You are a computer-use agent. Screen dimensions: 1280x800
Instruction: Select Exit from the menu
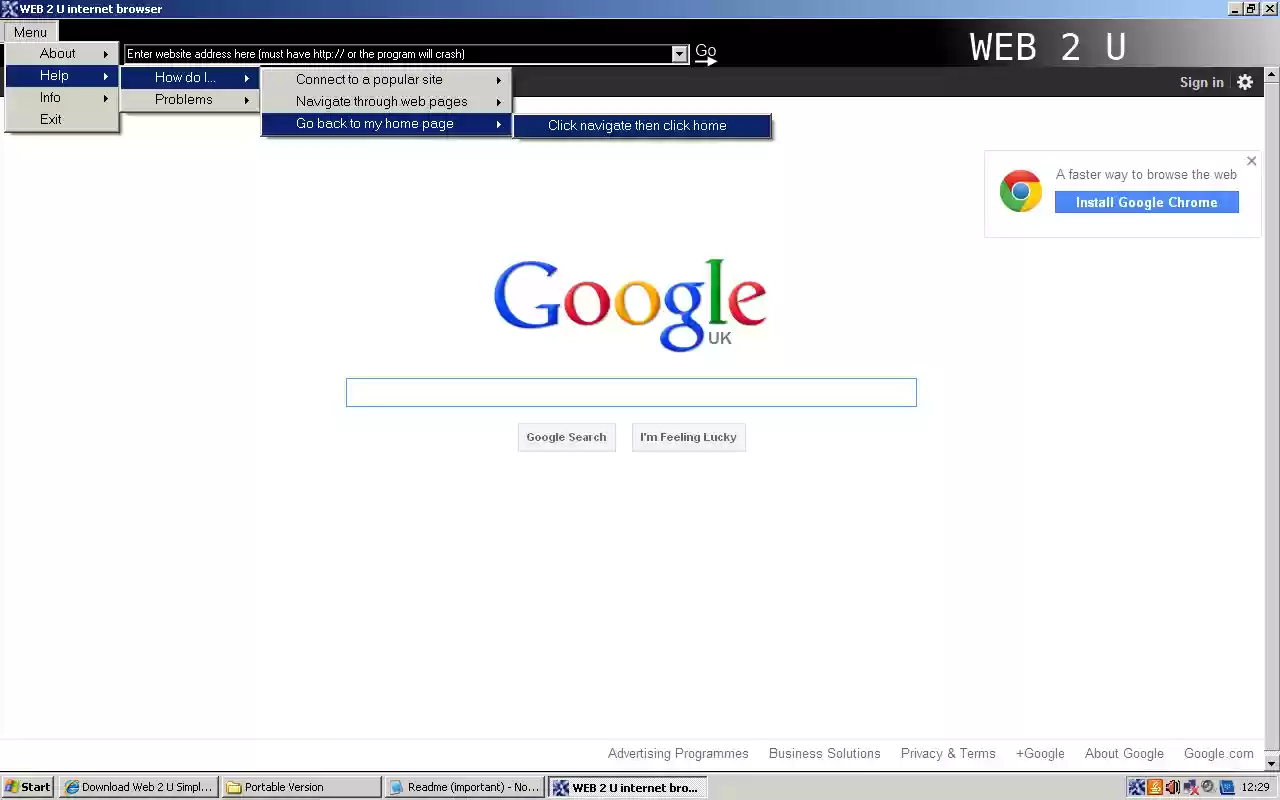tap(50, 119)
